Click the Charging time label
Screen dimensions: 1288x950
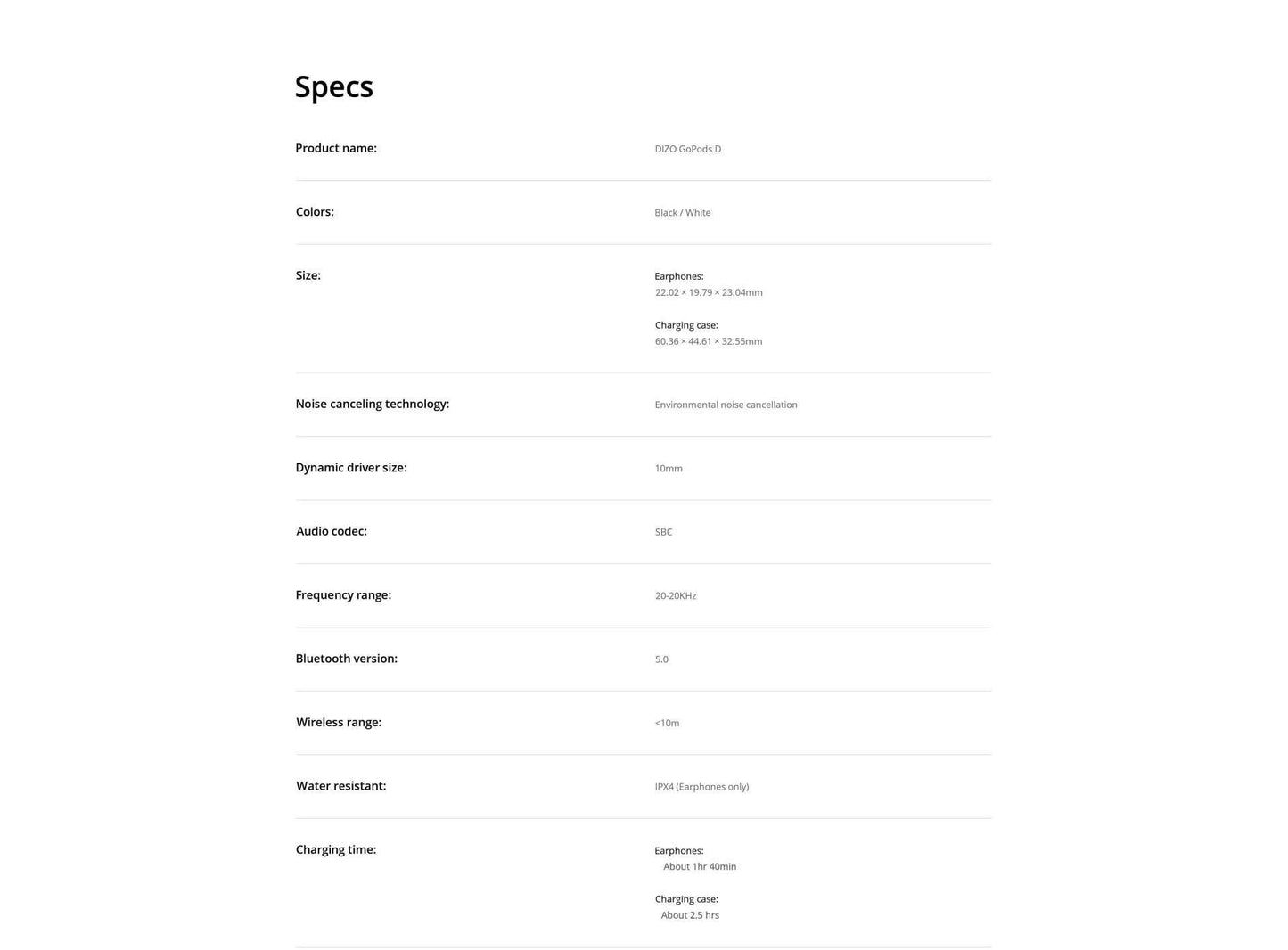pyautogui.click(x=336, y=849)
